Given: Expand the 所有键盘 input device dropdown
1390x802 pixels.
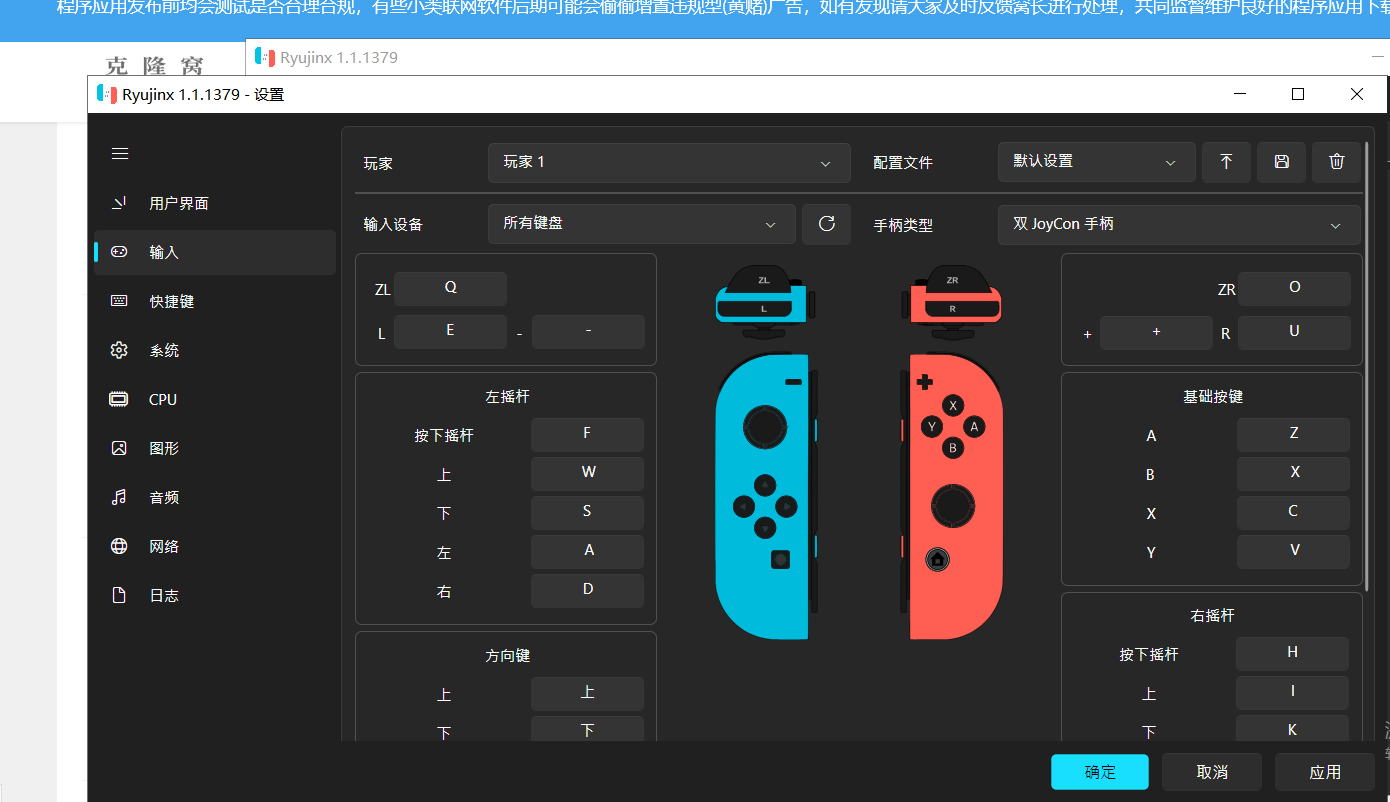Looking at the screenshot, I should coord(642,224).
